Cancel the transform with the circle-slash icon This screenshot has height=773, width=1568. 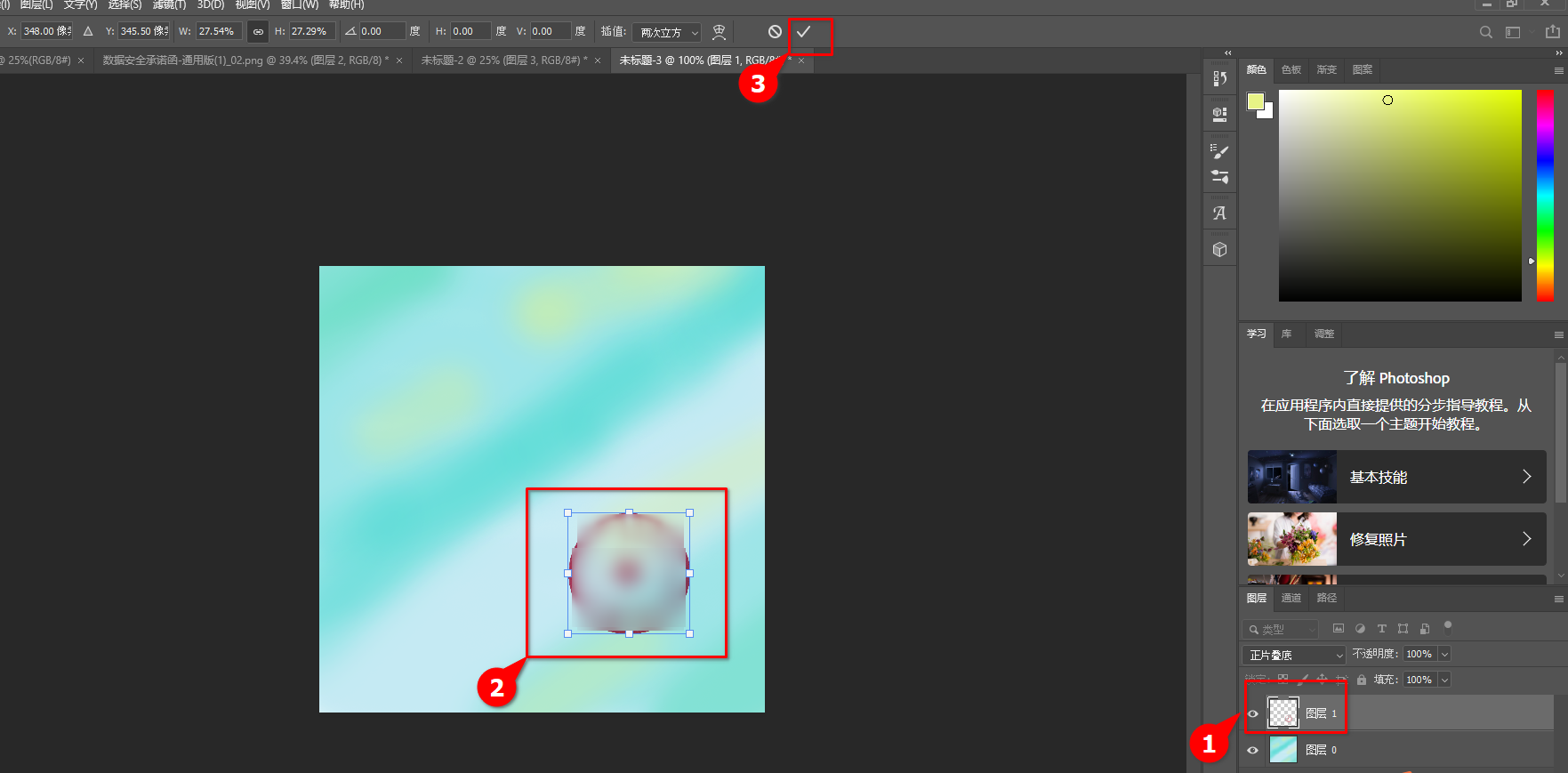pyautogui.click(x=775, y=32)
